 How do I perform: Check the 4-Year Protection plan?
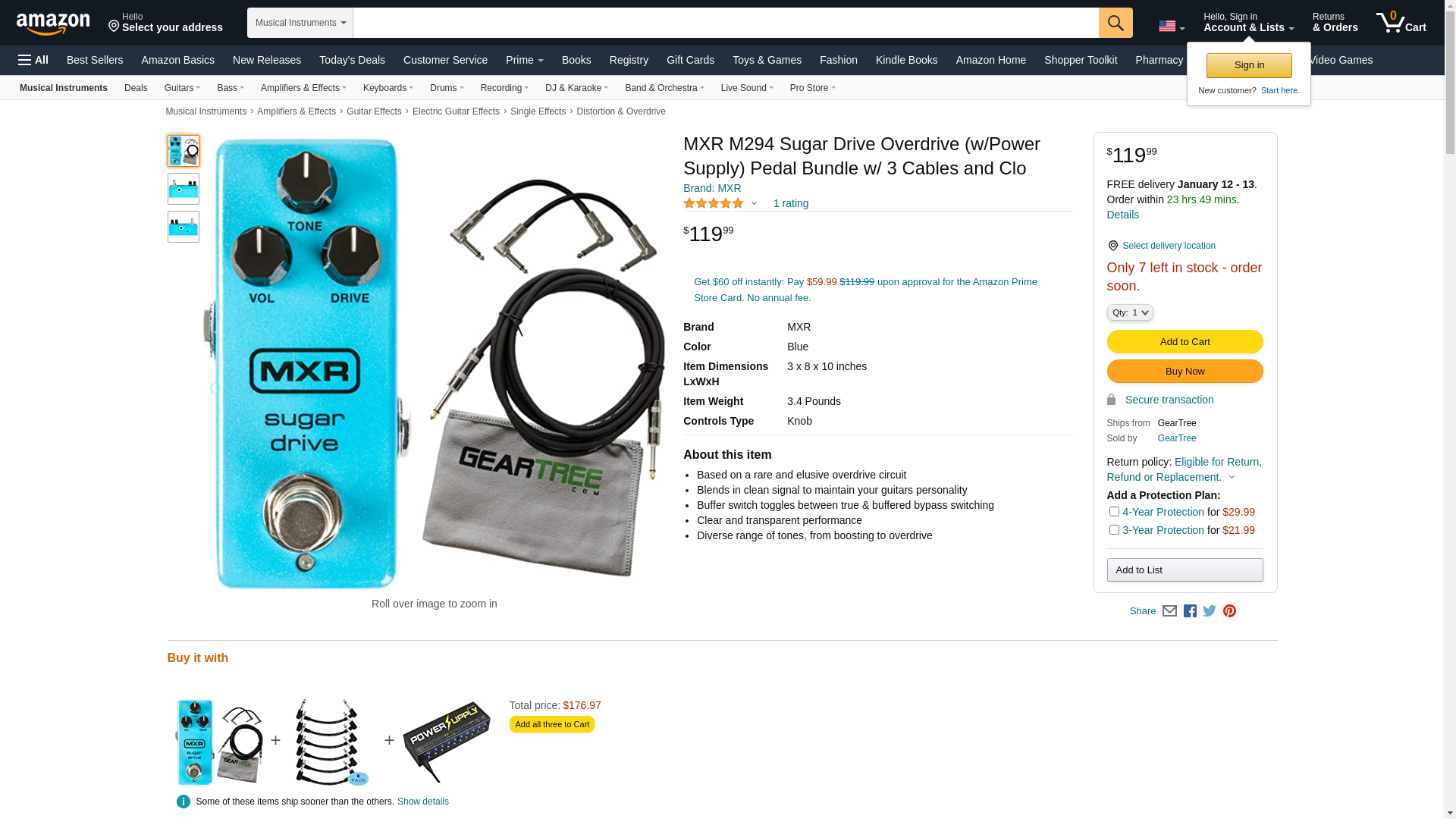1114,512
